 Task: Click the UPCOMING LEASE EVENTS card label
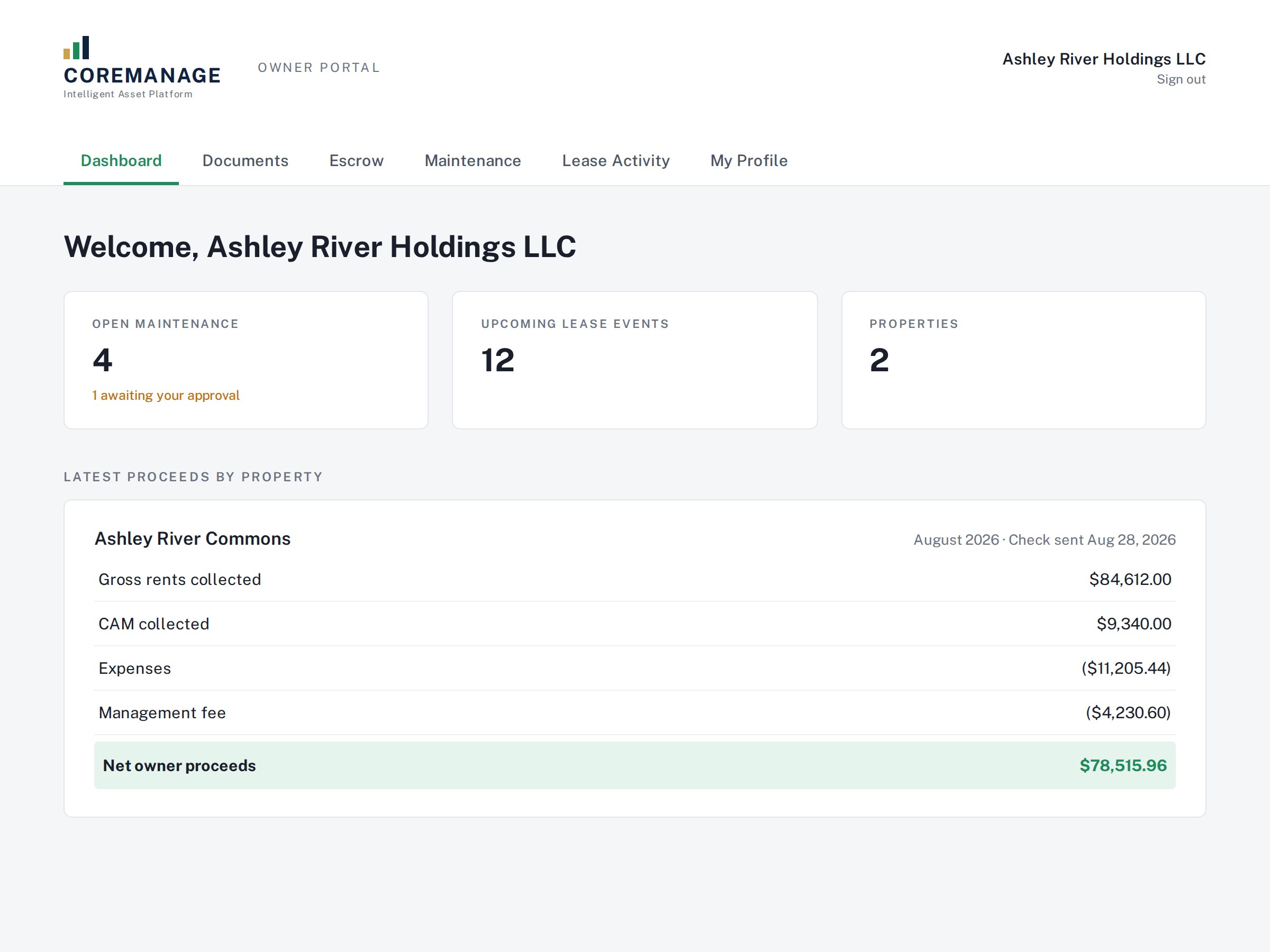tap(575, 324)
